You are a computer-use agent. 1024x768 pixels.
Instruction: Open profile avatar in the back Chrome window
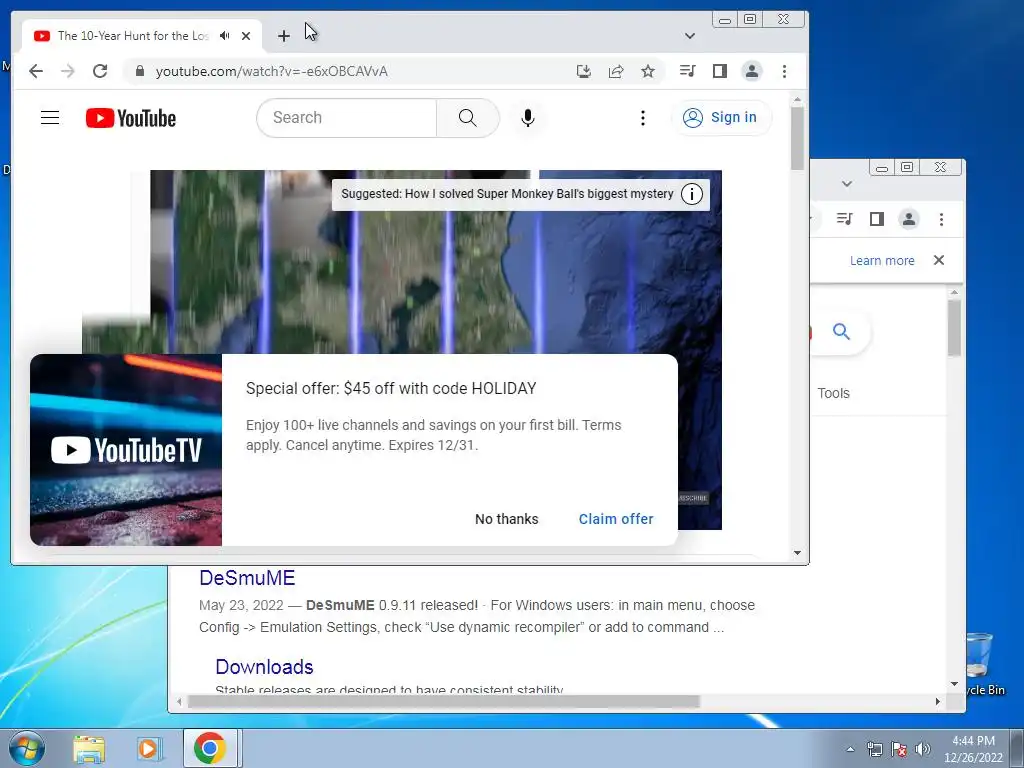click(908, 219)
